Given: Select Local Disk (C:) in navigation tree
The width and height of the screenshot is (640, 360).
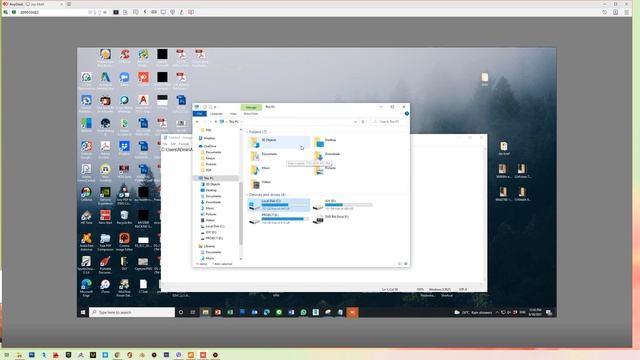Looking at the screenshot, I should 212,226.
